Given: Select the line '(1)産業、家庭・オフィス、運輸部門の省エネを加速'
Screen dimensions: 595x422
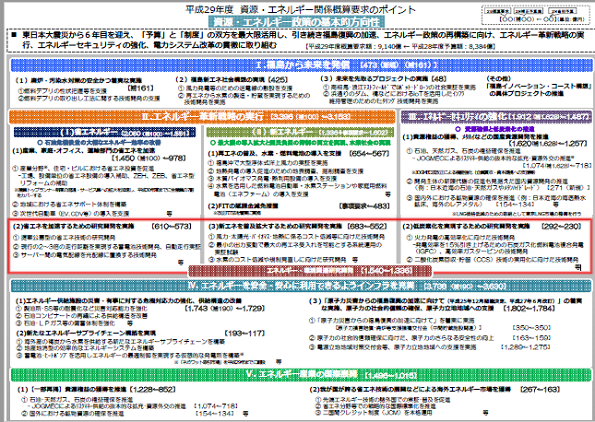Looking at the screenshot, I should pyautogui.click(x=83, y=151).
